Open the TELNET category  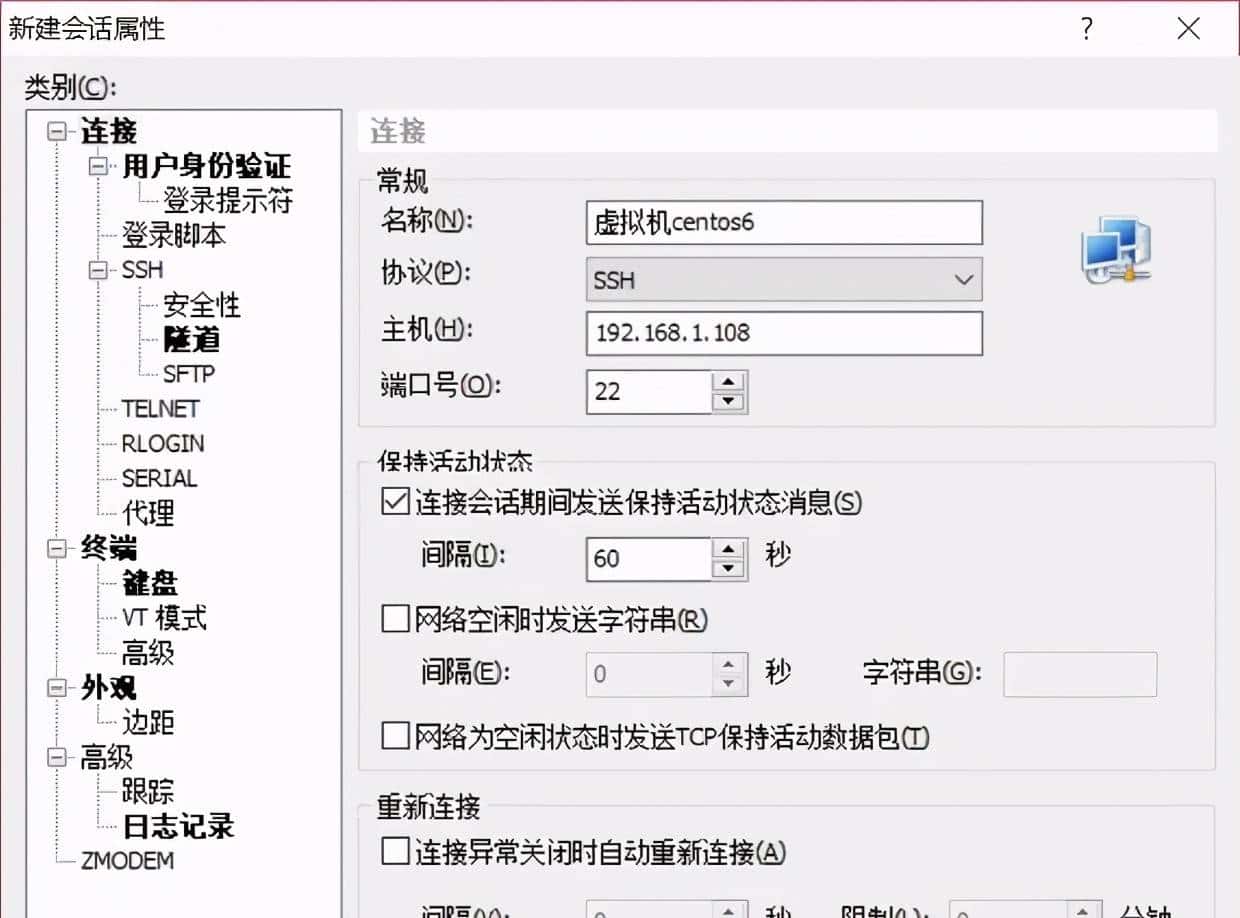coord(163,408)
